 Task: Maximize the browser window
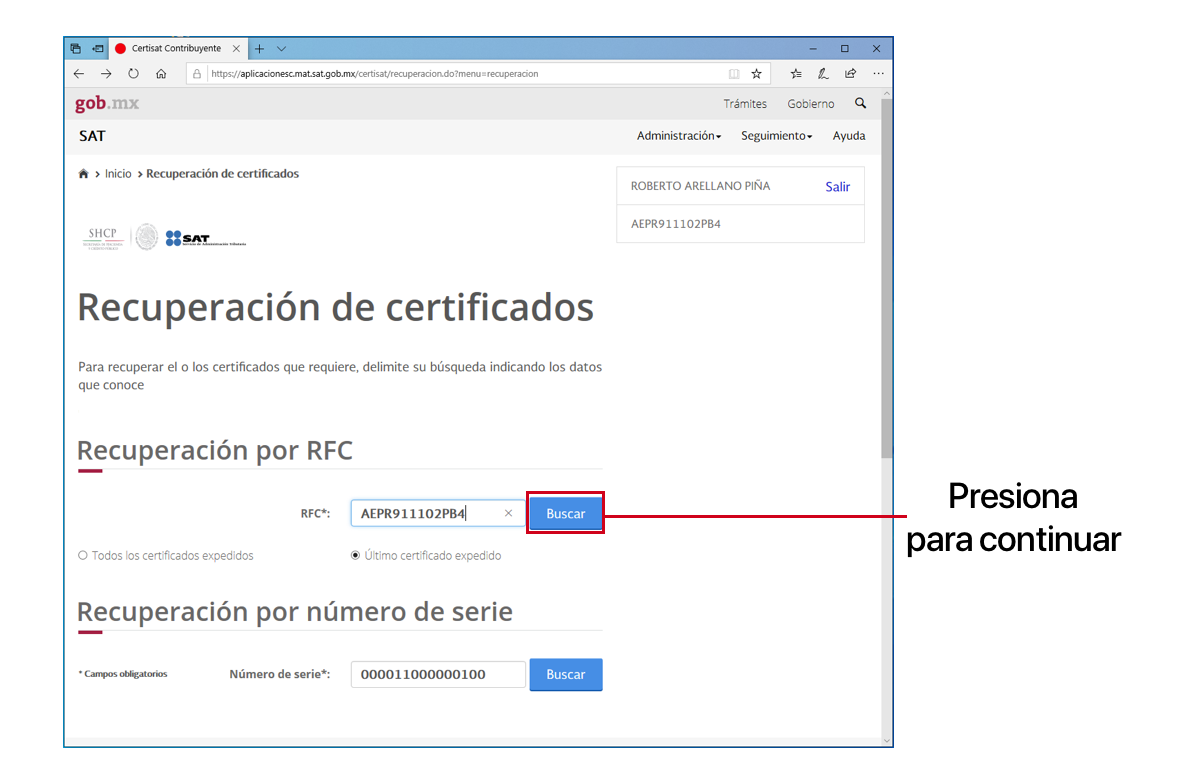pos(845,48)
